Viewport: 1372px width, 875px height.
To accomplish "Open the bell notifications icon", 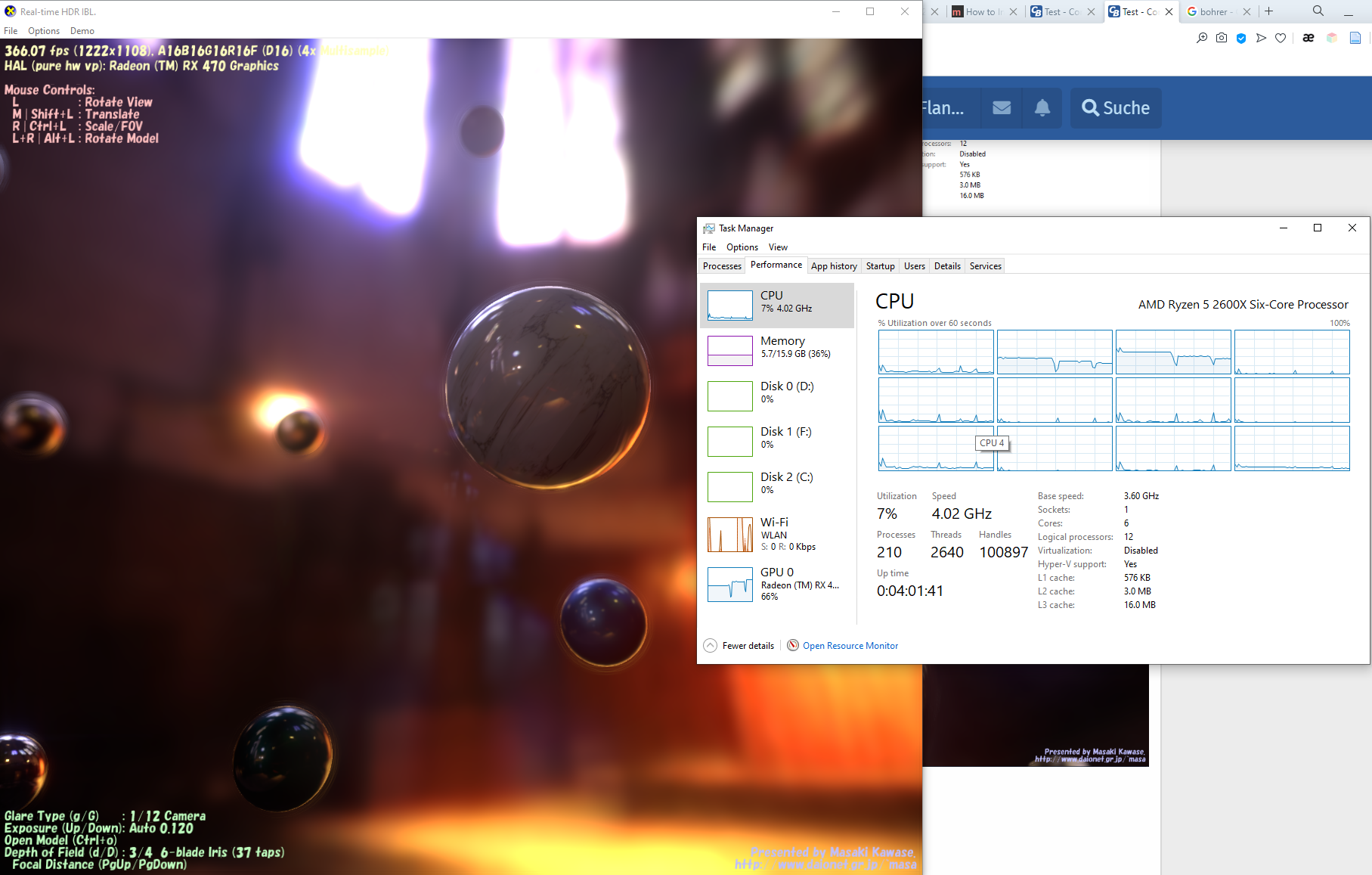I will pos(1042,107).
